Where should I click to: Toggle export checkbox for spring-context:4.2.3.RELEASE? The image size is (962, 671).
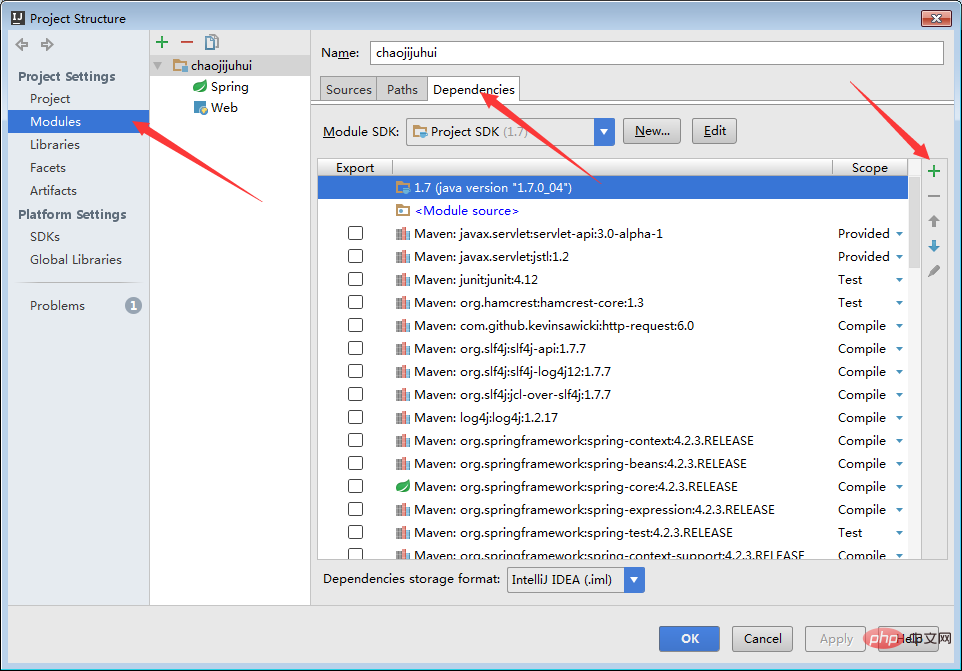pyautogui.click(x=355, y=440)
